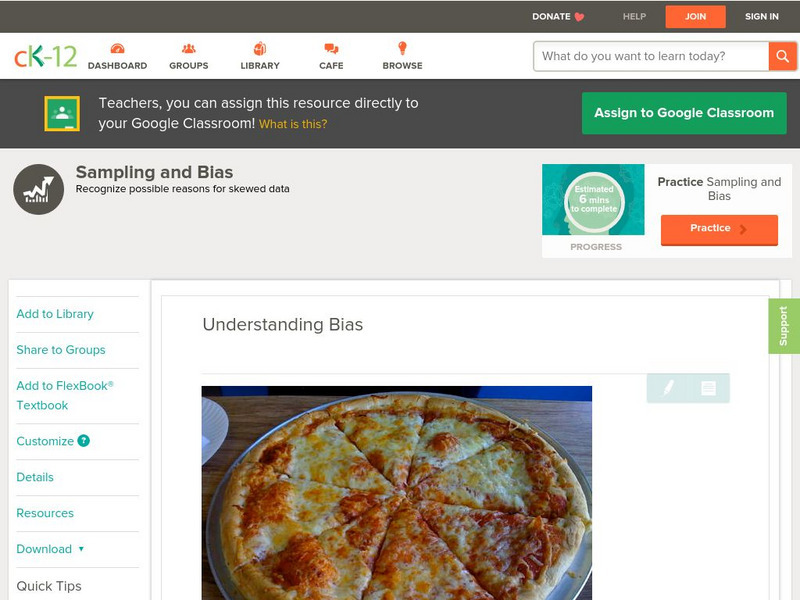
Task: Click the orange Practice button
Action: click(719, 230)
